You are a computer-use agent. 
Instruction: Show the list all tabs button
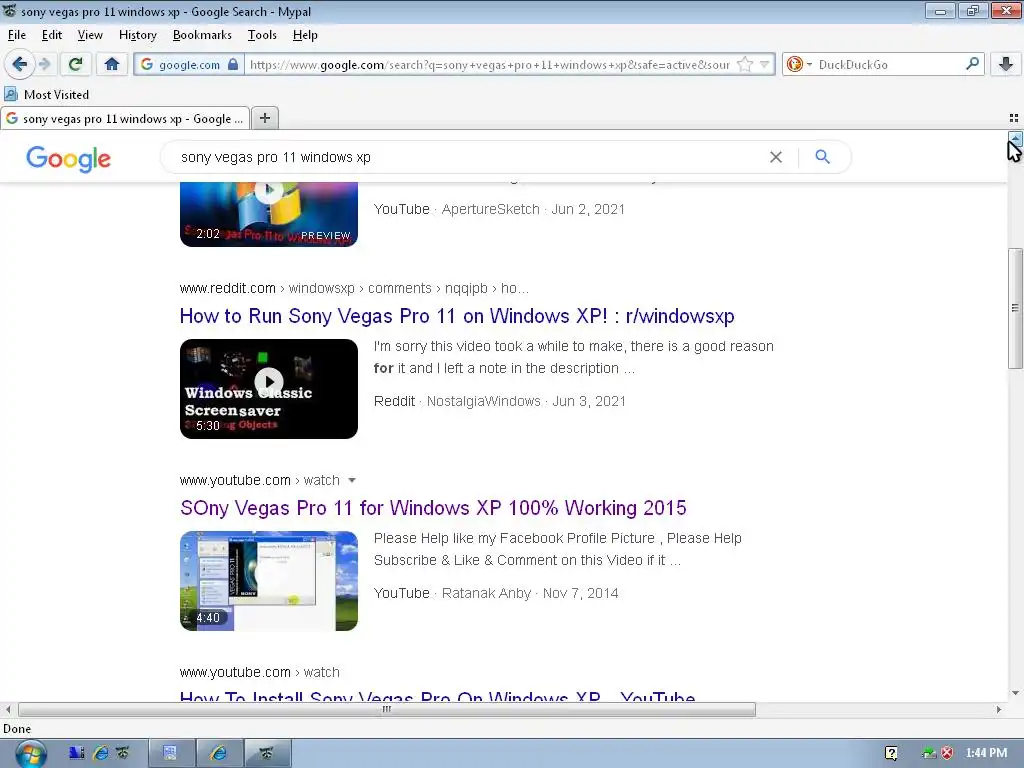[x=1014, y=118]
